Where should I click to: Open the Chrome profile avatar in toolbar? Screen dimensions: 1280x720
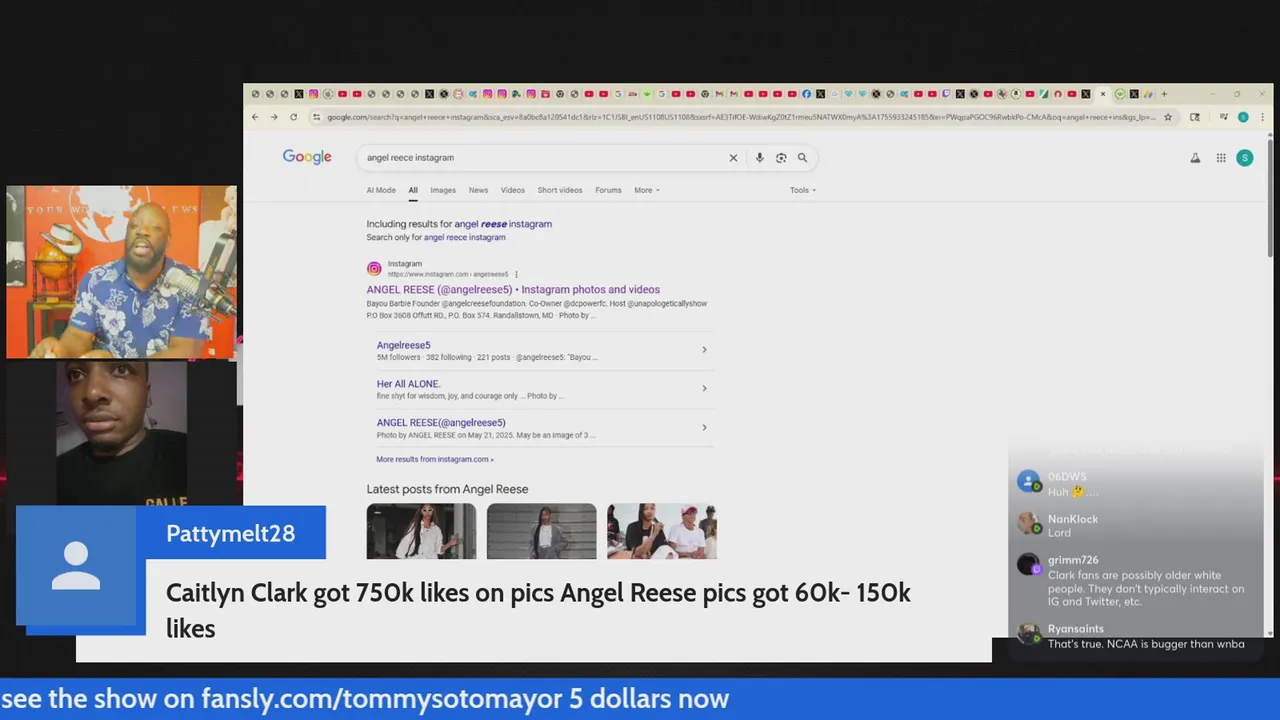point(1243,117)
